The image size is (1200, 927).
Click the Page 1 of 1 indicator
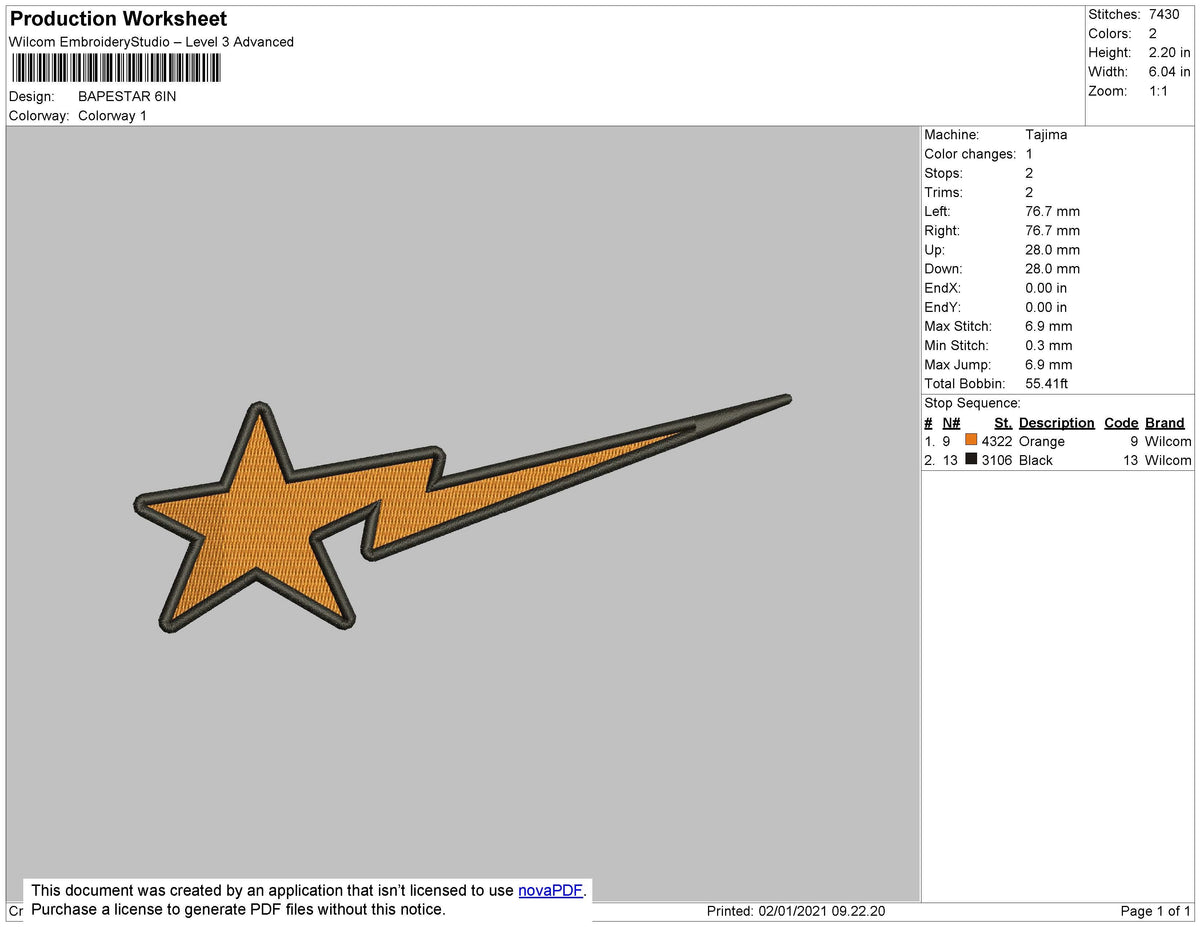(x=1155, y=911)
